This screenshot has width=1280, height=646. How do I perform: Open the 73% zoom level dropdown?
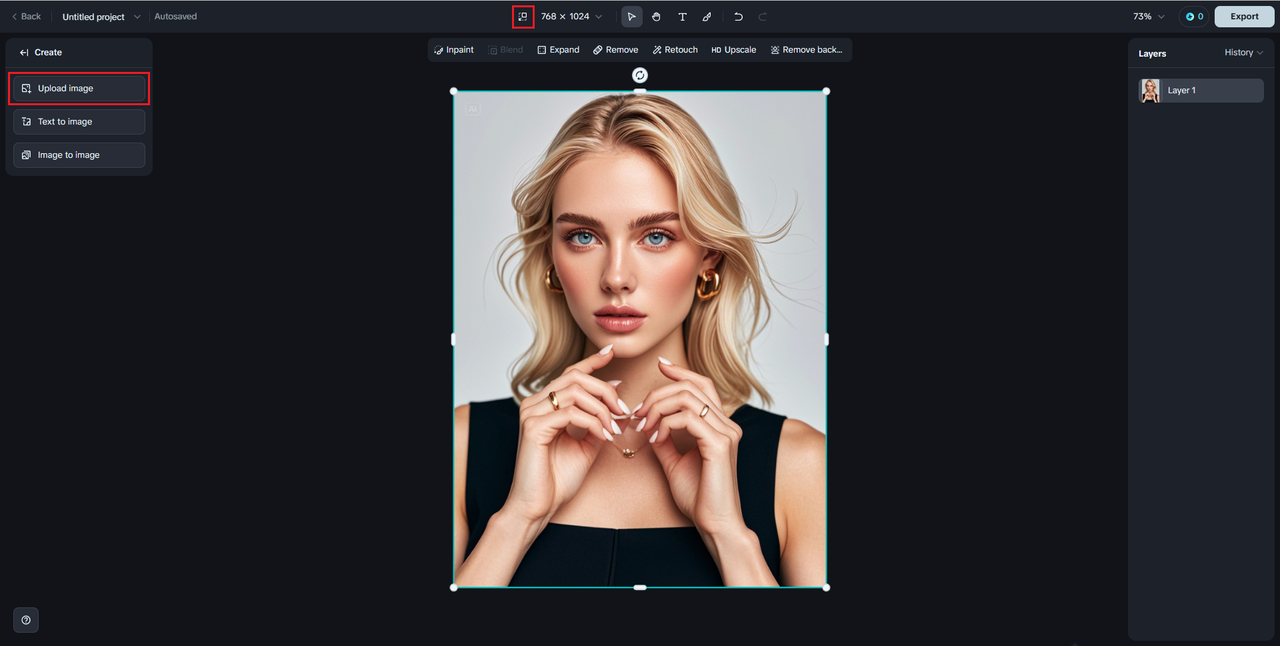point(1149,17)
